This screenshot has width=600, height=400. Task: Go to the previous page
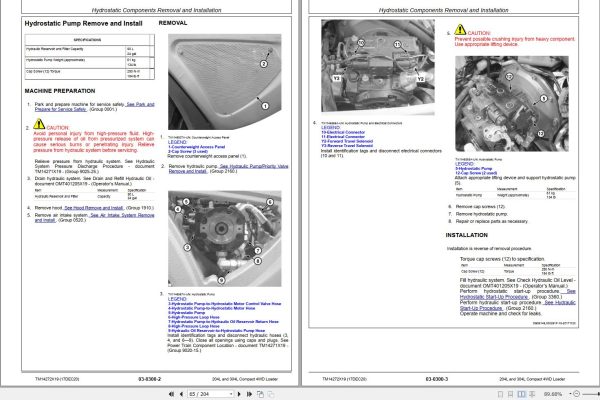[x=181, y=394]
